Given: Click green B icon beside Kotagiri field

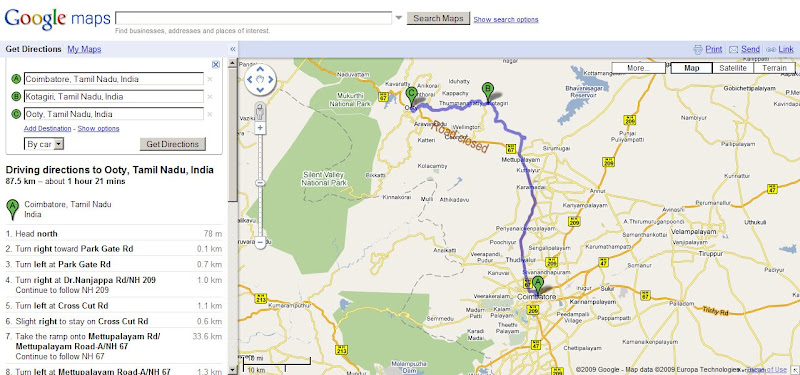Looking at the screenshot, I should pyautogui.click(x=16, y=96).
